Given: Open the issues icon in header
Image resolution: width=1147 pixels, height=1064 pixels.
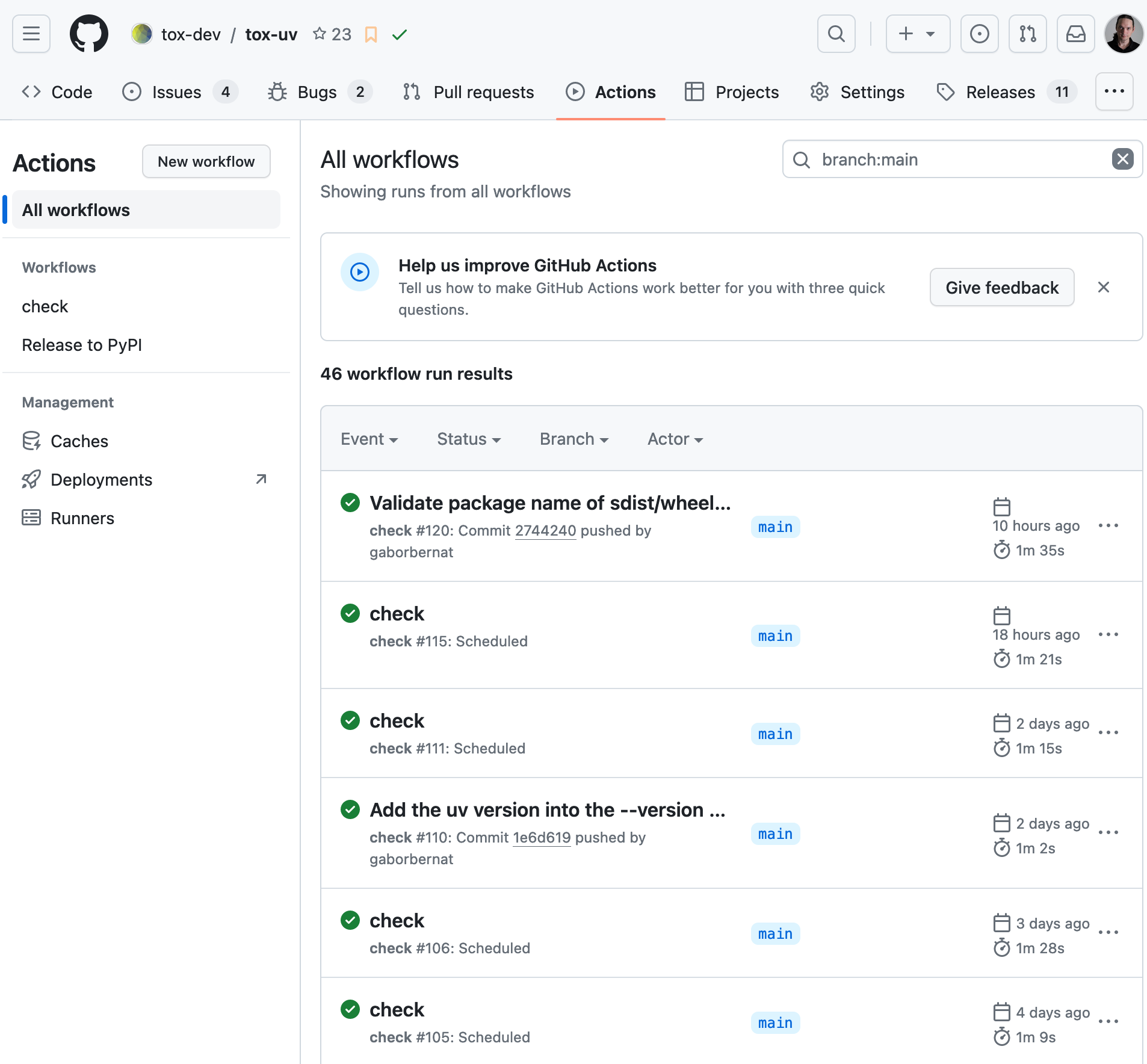Looking at the screenshot, I should click(x=979, y=34).
